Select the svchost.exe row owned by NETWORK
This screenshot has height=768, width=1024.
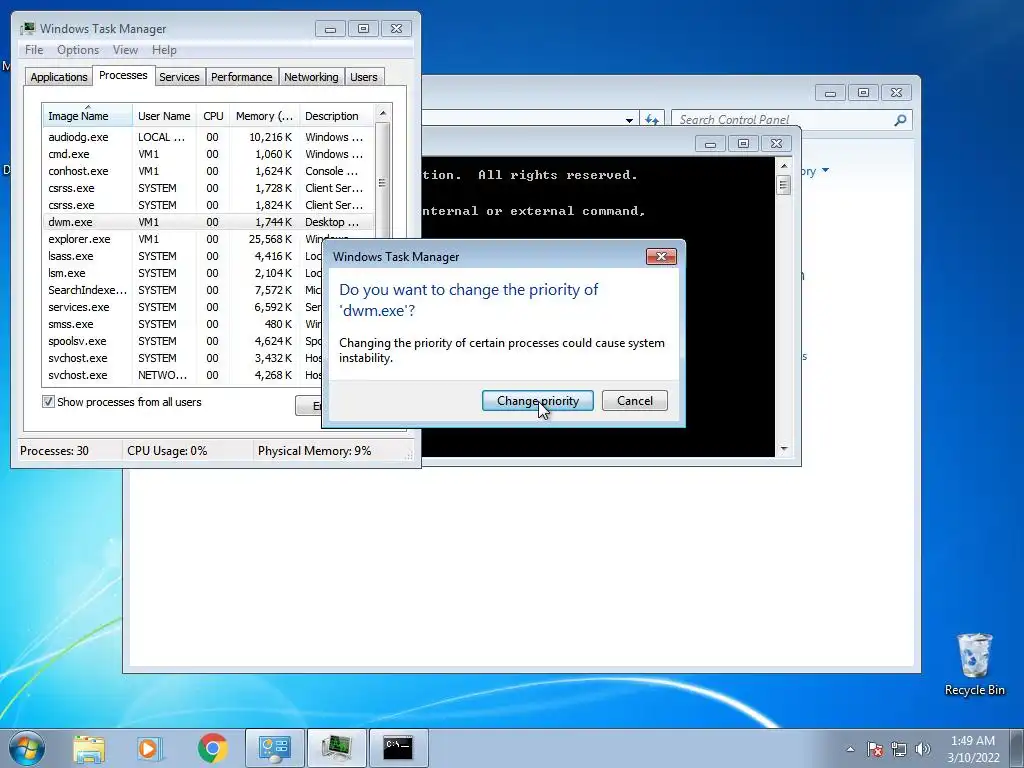(183, 375)
